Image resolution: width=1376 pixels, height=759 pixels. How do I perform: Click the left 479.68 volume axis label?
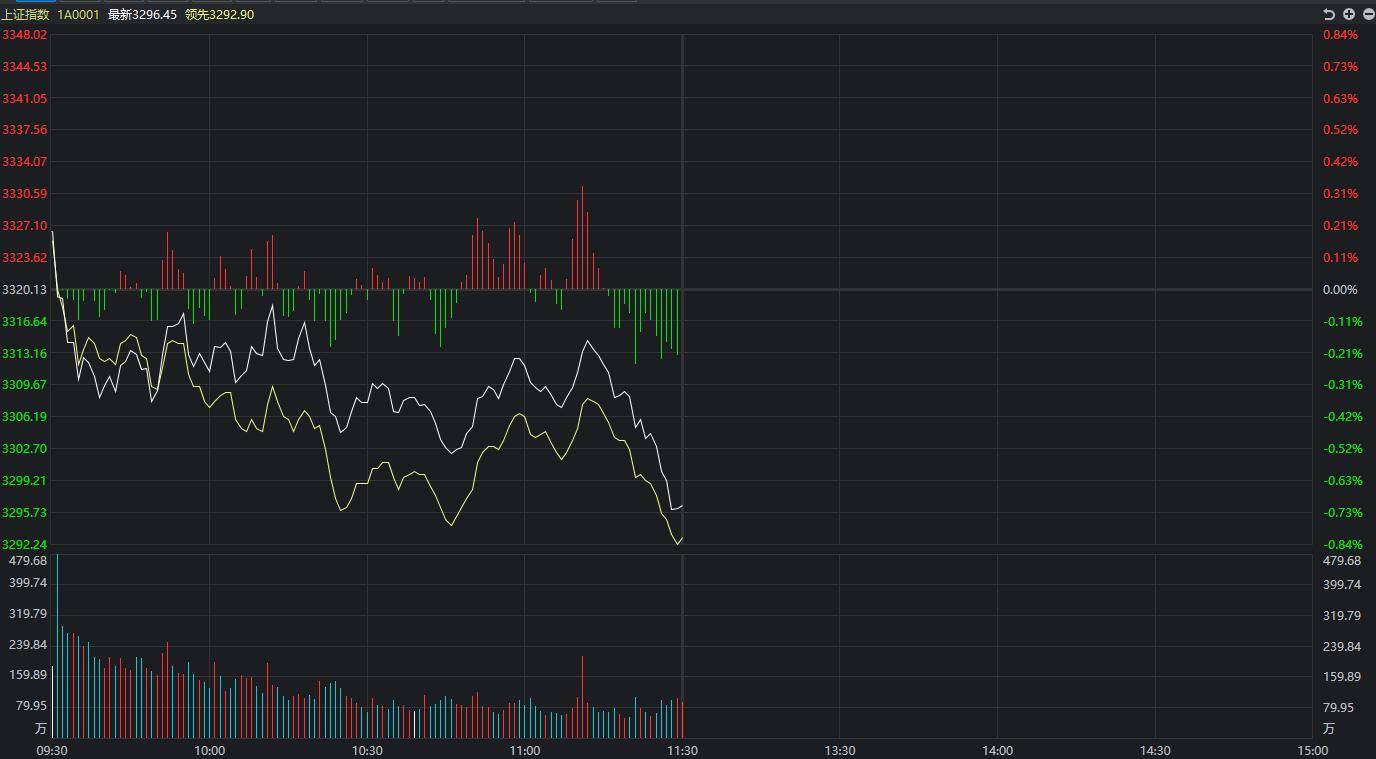click(28, 561)
